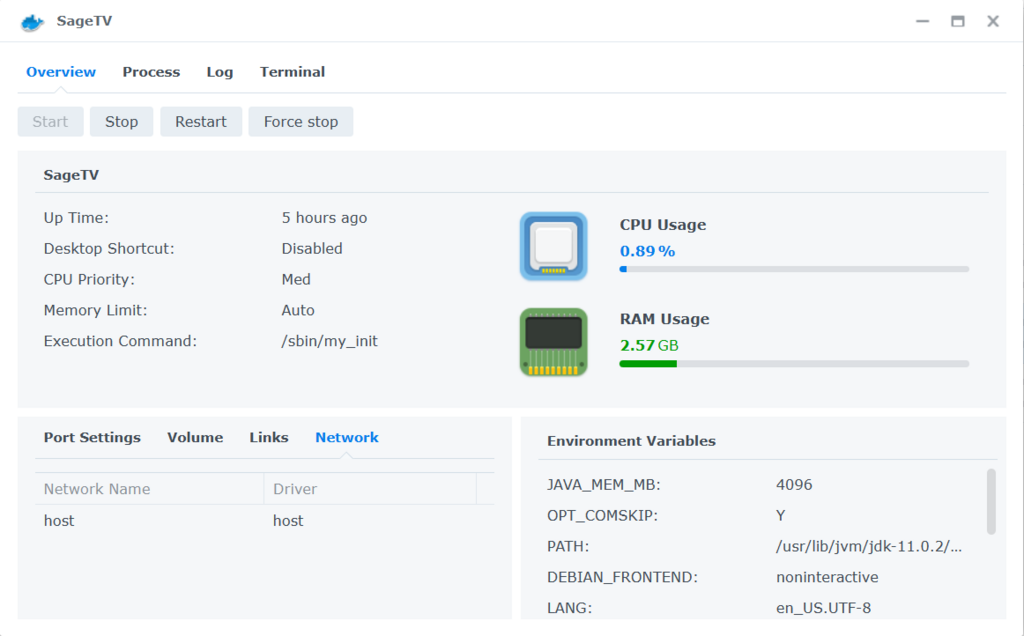Click the Network Name column header
This screenshot has height=636, width=1024.
pyautogui.click(x=150, y=489)
